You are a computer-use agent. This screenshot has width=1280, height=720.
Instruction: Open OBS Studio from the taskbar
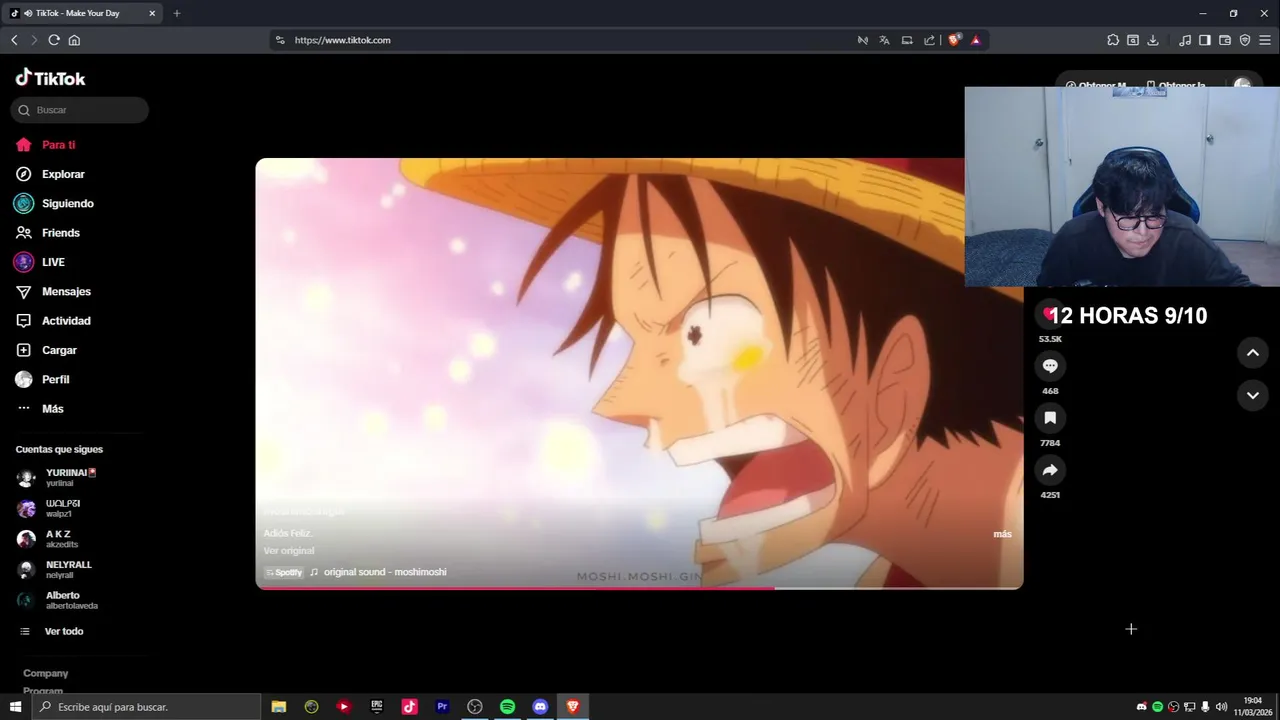click(475, 707)
